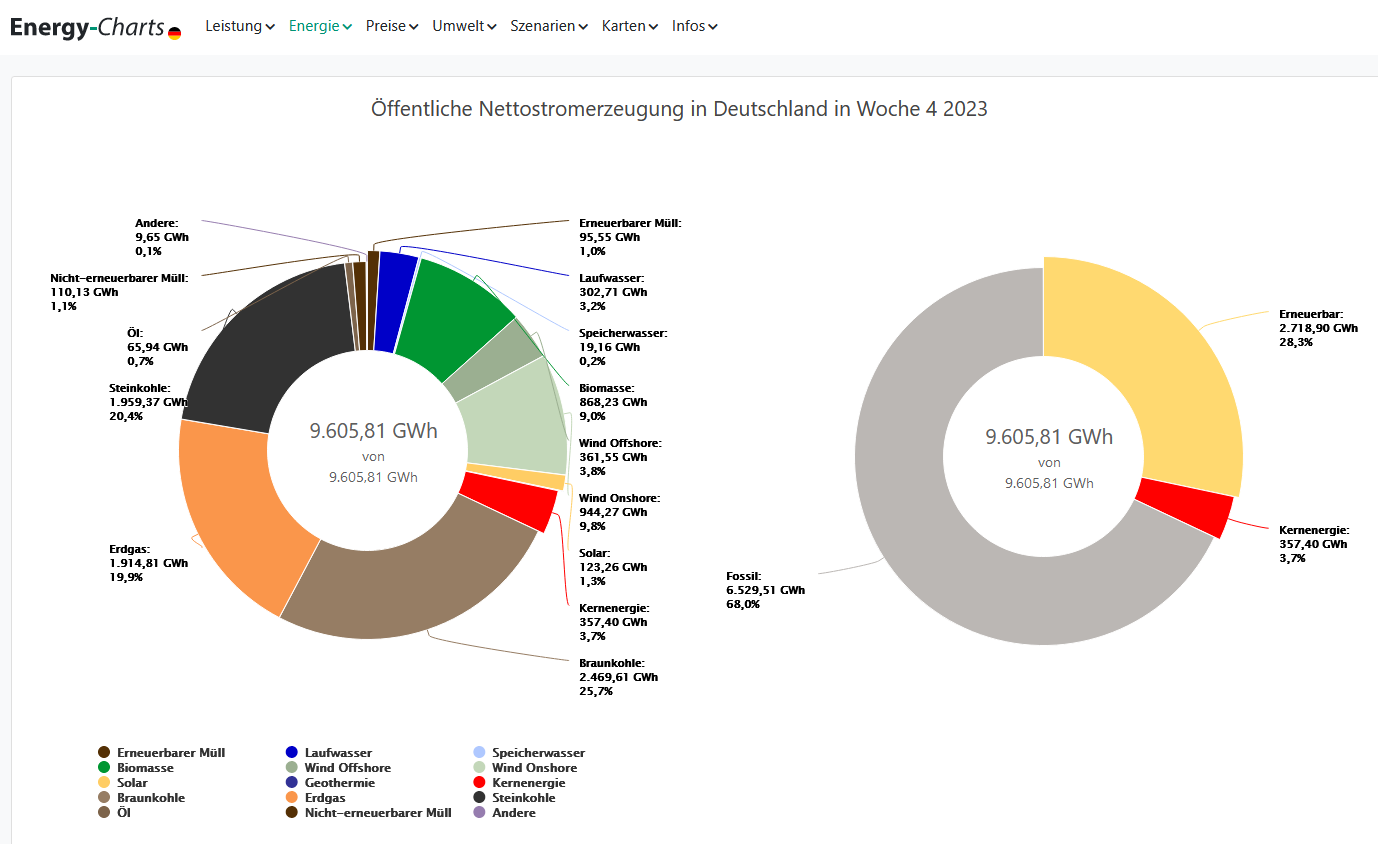1378x844 pixels.
Task: Click the grey-green Wind Offshore slice
Action: (x=497, y=363)
